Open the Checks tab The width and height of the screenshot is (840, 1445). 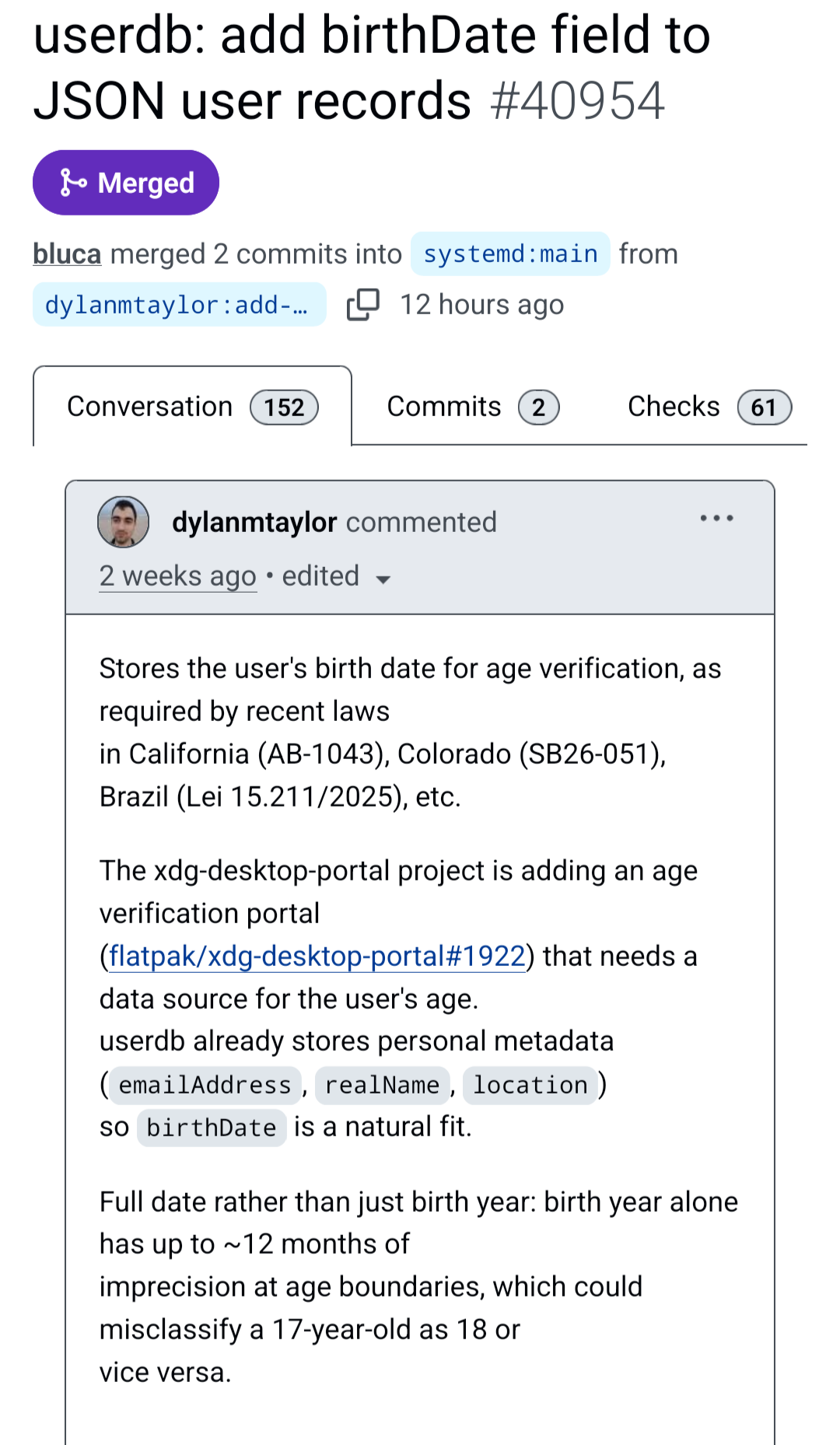coord(674,407)
